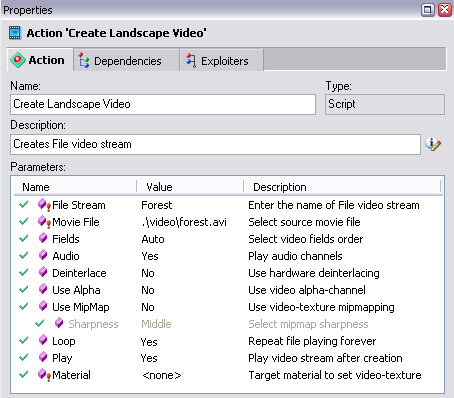Image resolution: width=454 pixels, height=398 pixels.
Task: Select the Use Alpha value 'No'
Action: (x=148, y=290)
